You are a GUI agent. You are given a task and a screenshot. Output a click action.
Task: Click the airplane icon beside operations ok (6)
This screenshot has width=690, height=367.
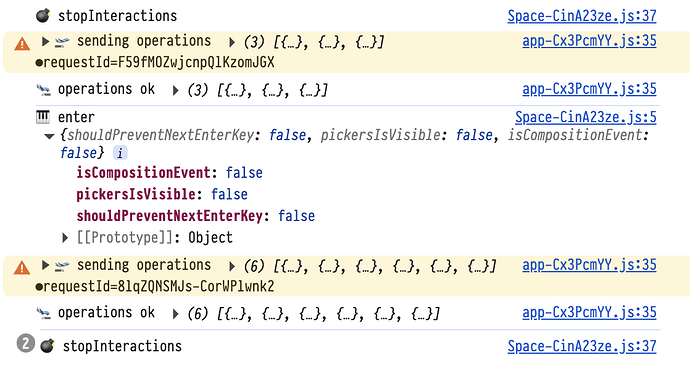43,313
